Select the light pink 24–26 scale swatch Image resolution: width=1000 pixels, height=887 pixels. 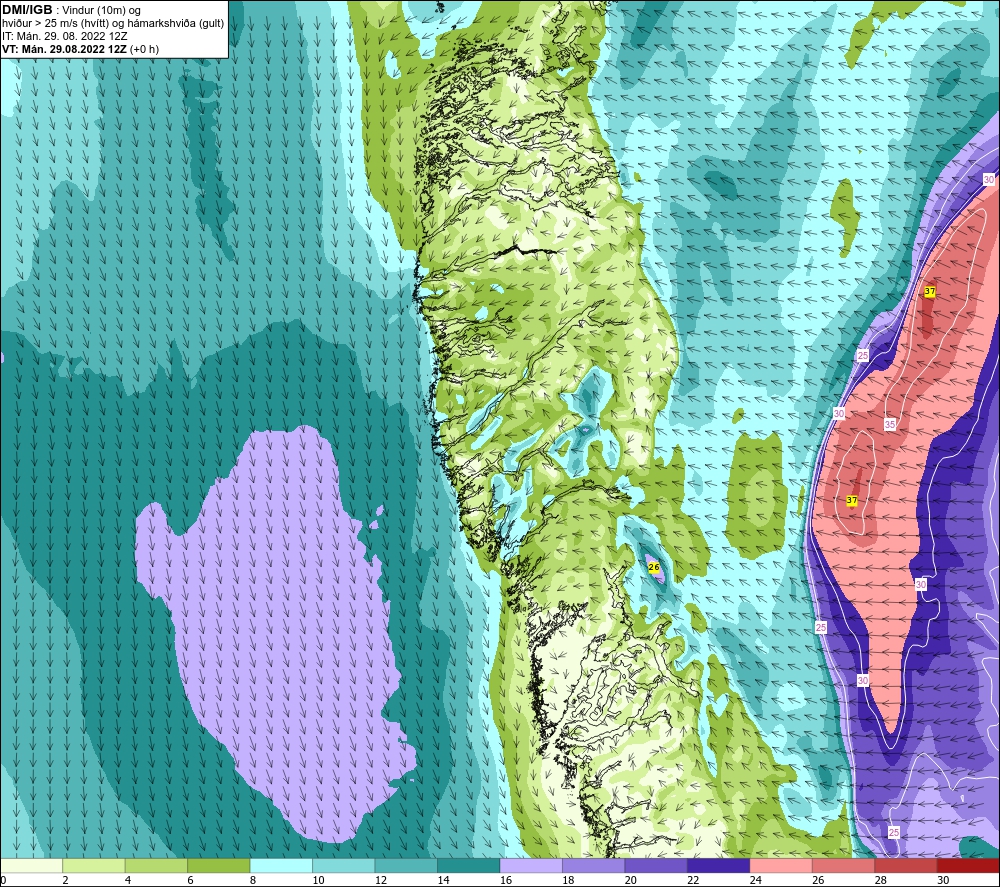(x=781, y=865)
